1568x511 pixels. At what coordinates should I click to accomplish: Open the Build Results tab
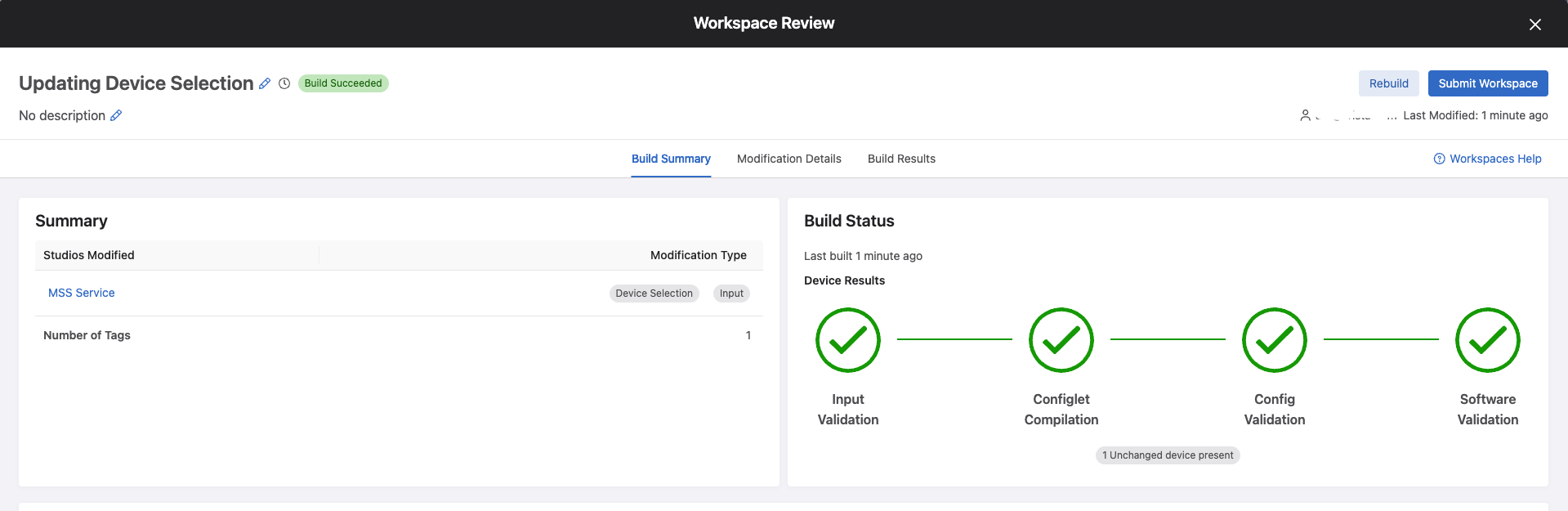(901, 159)
